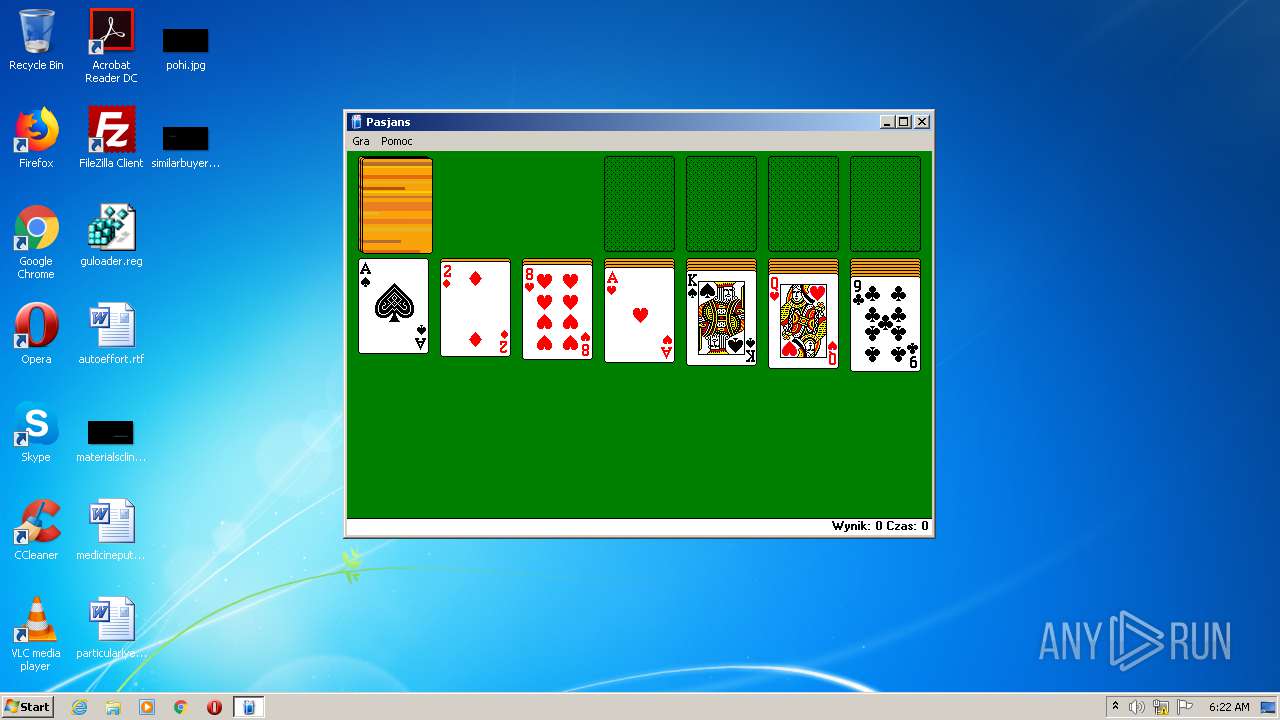Select the autoeffort.rtf document

point(111,334)
